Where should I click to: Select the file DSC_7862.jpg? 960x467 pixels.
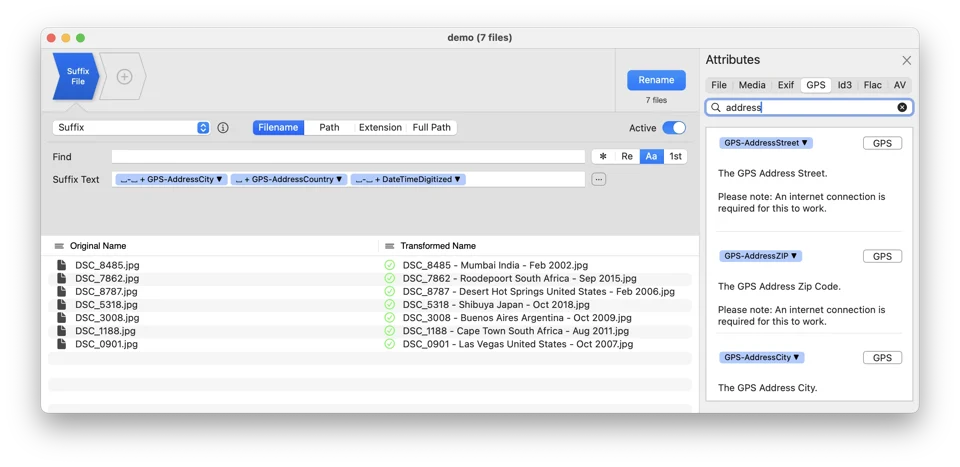coord(107,278)
